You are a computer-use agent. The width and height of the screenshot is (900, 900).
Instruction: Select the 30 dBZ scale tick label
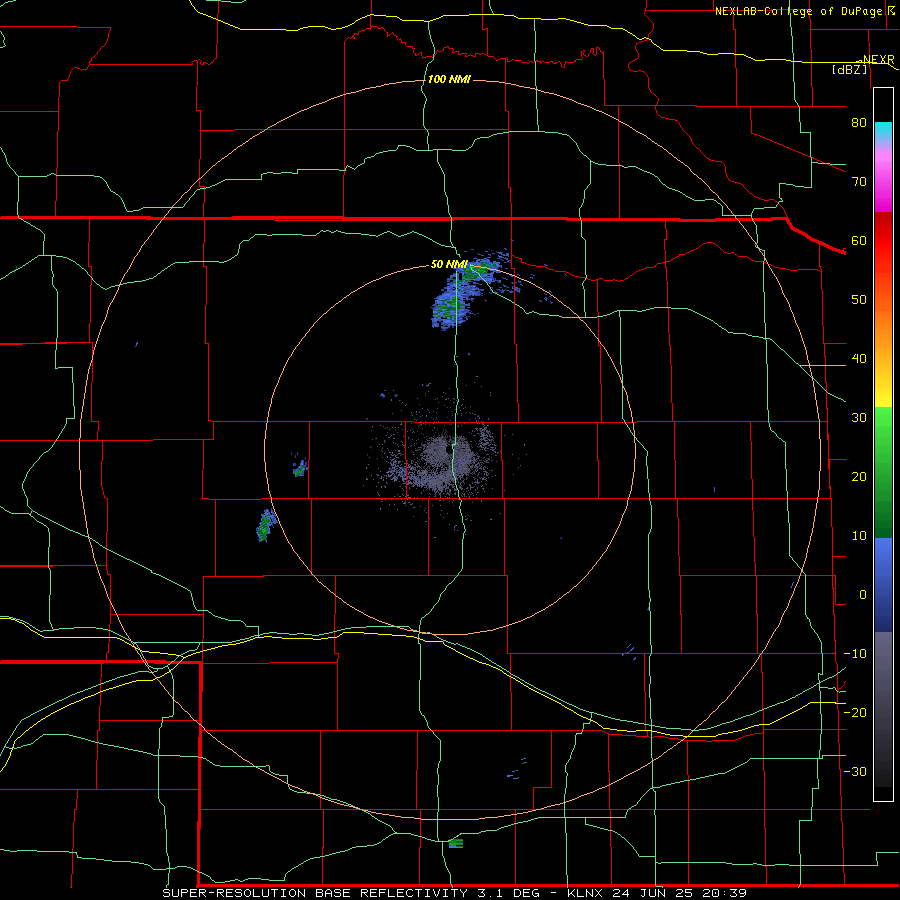tap(859, 418)
